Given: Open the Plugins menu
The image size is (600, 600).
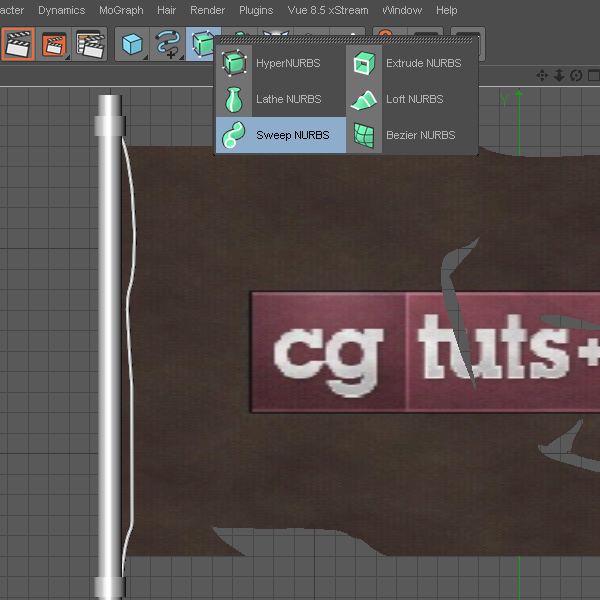Looking at the screenshot, I should (256, 10).
